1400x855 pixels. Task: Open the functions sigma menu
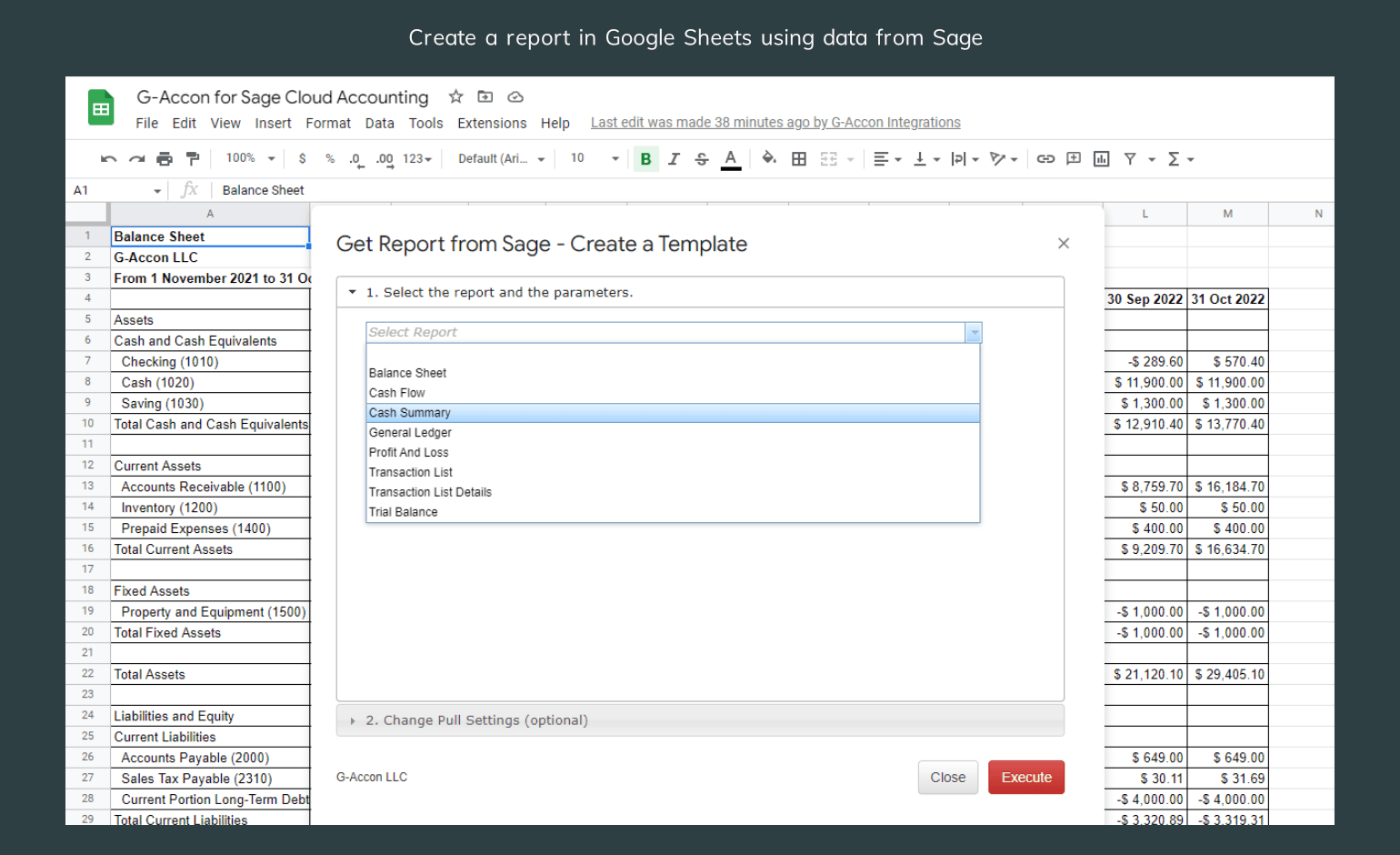pyautogui.click(x=1180, y=159)
